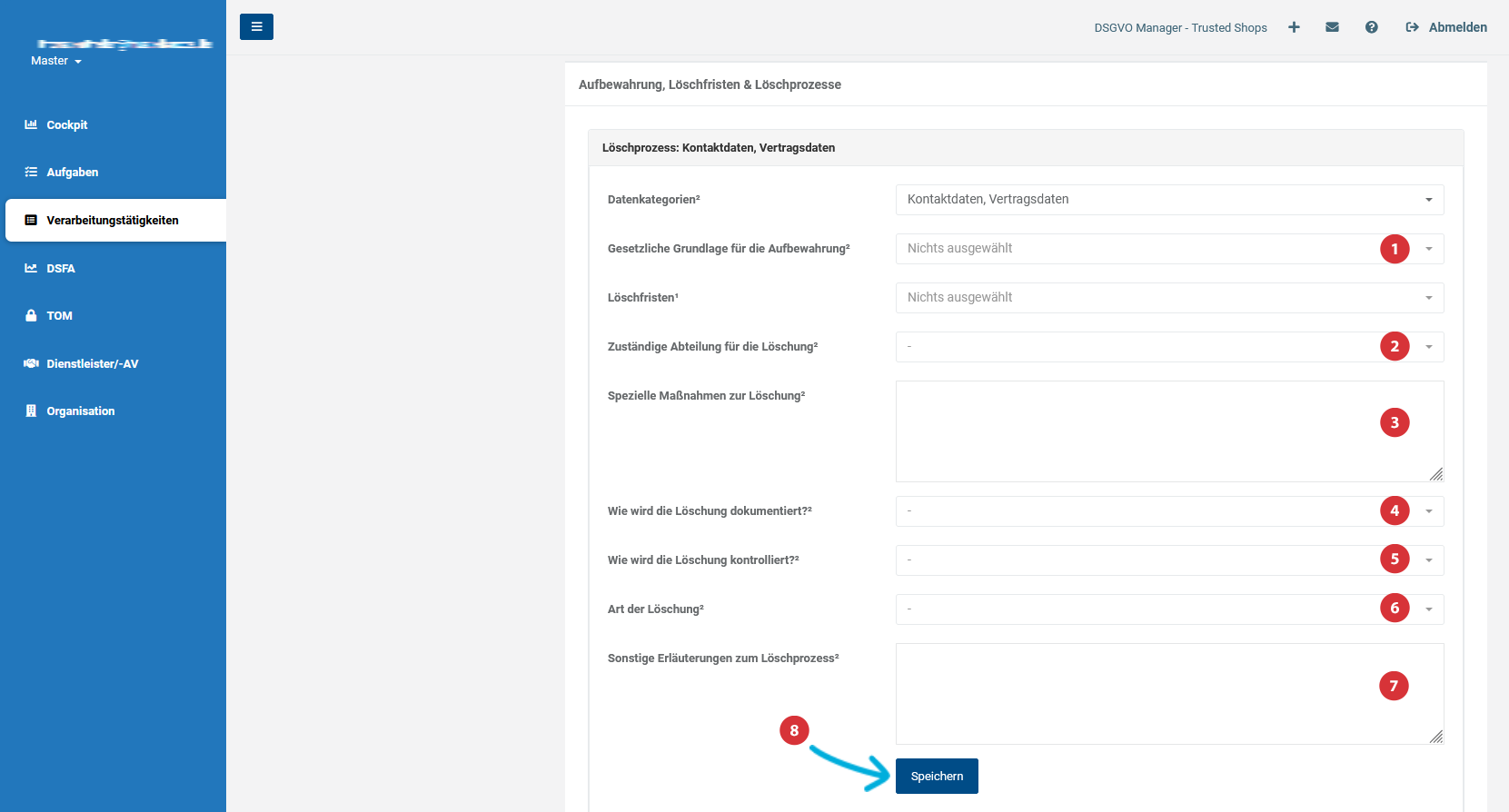Screen dimensions: 1509x812
Task: Click DSGVO Manager - Trusted Shops text
Action: click(x=1180, y=28)
